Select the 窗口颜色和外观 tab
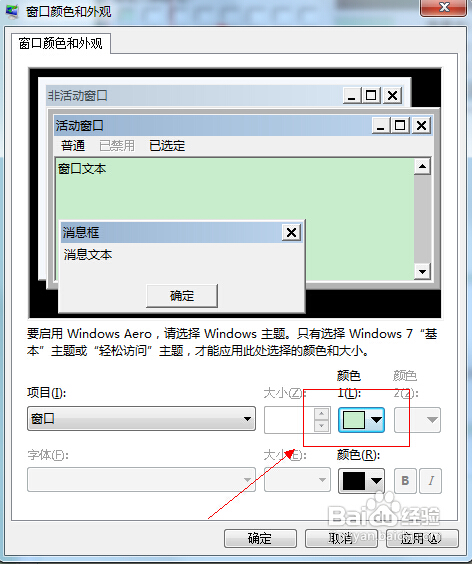This screenshot has width=474, height=565. [x=61, y=43]
